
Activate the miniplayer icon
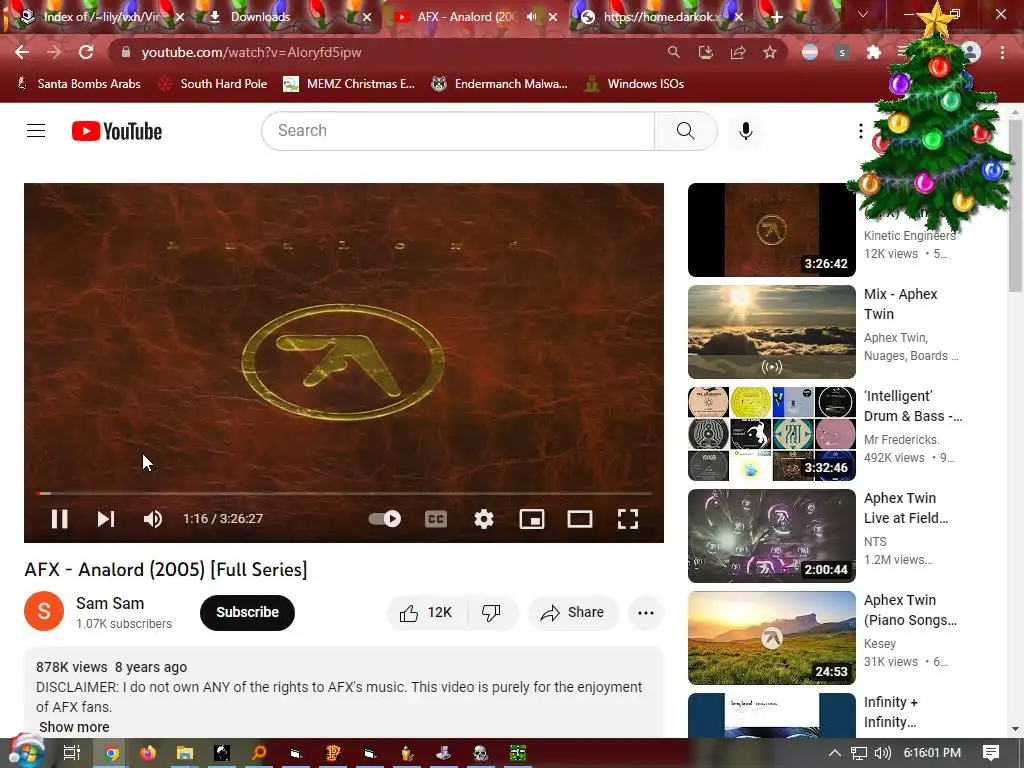point(532,519)
